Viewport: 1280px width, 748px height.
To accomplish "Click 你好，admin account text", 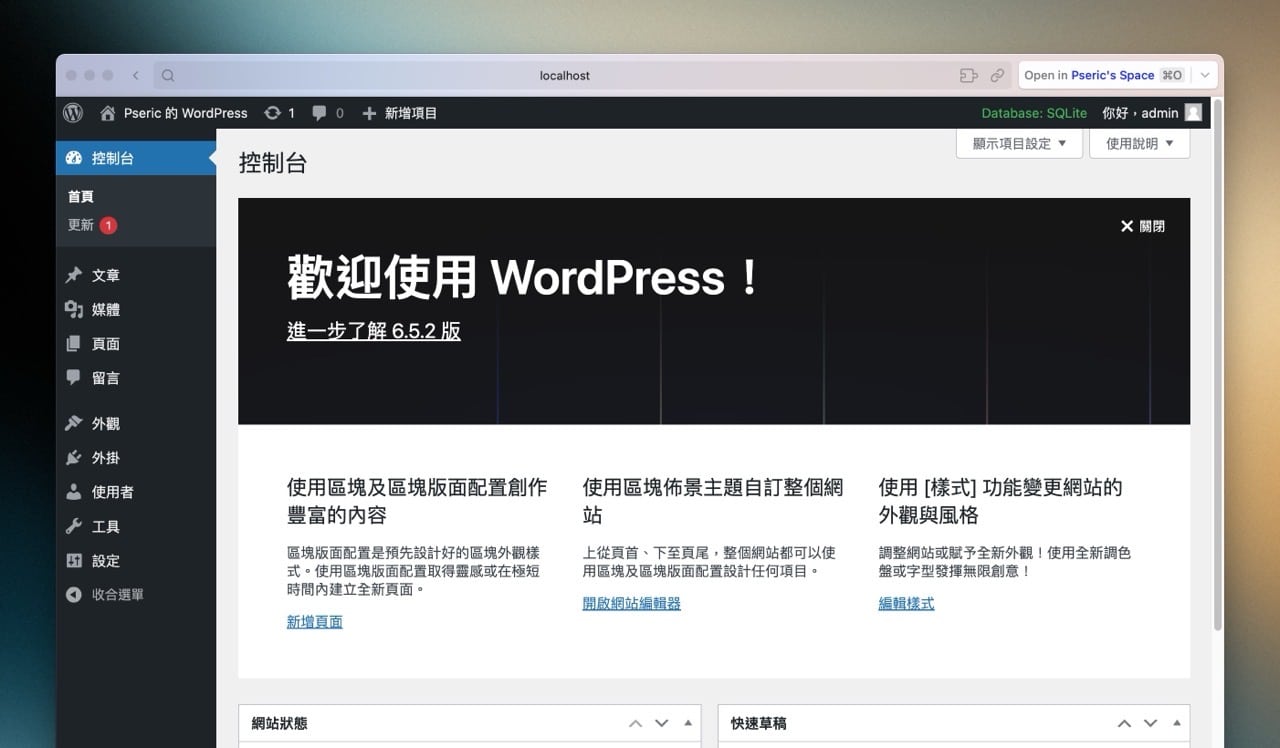I will click(1140, 113).
